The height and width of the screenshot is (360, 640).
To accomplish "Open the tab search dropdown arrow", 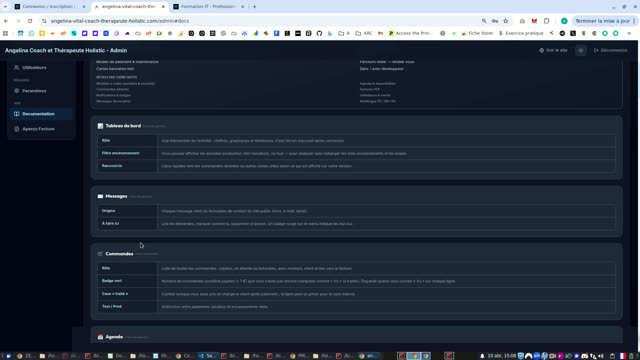I will pyautogui.click(x=5, y=7).
